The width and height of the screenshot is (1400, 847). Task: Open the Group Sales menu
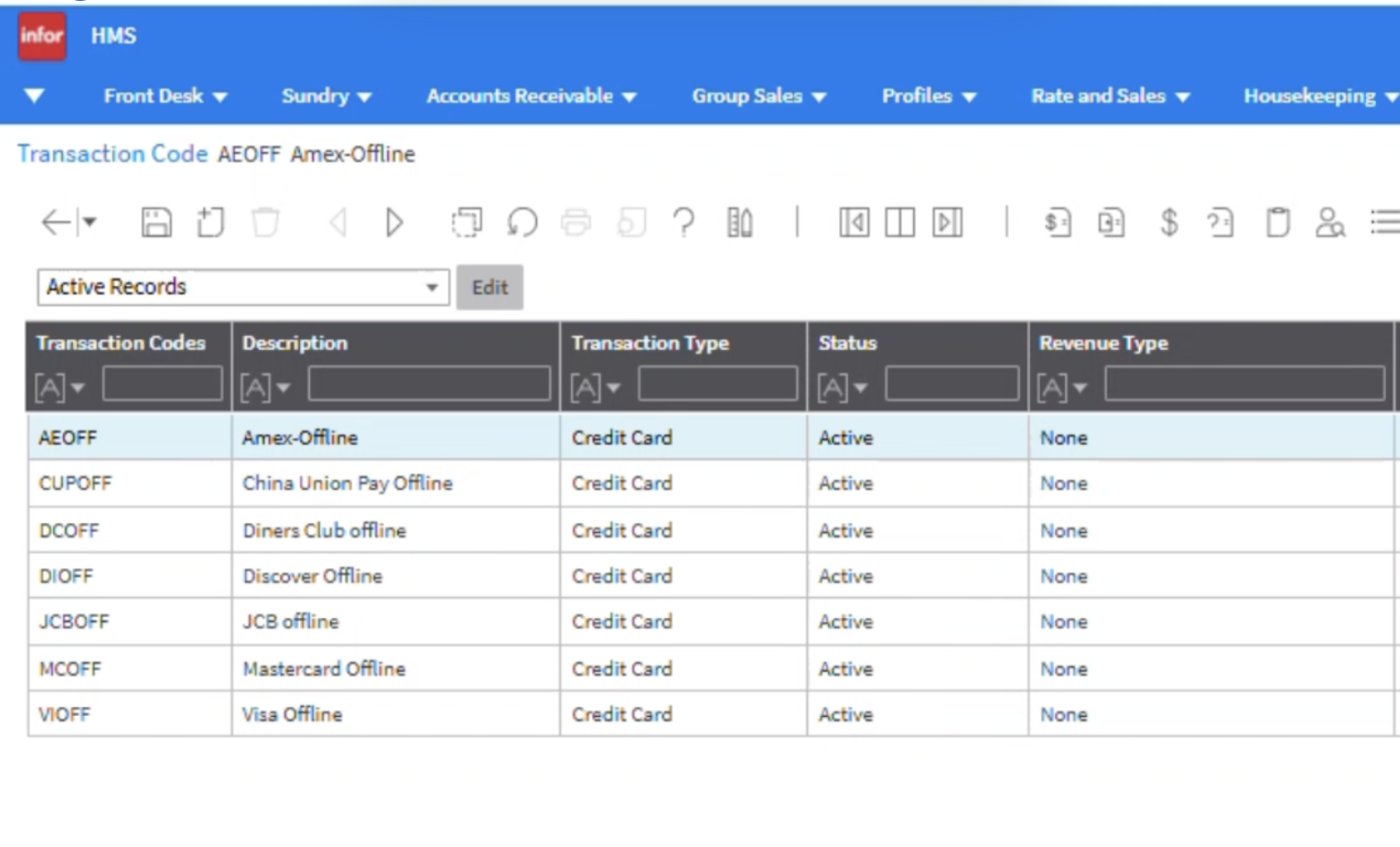[758, 96]
